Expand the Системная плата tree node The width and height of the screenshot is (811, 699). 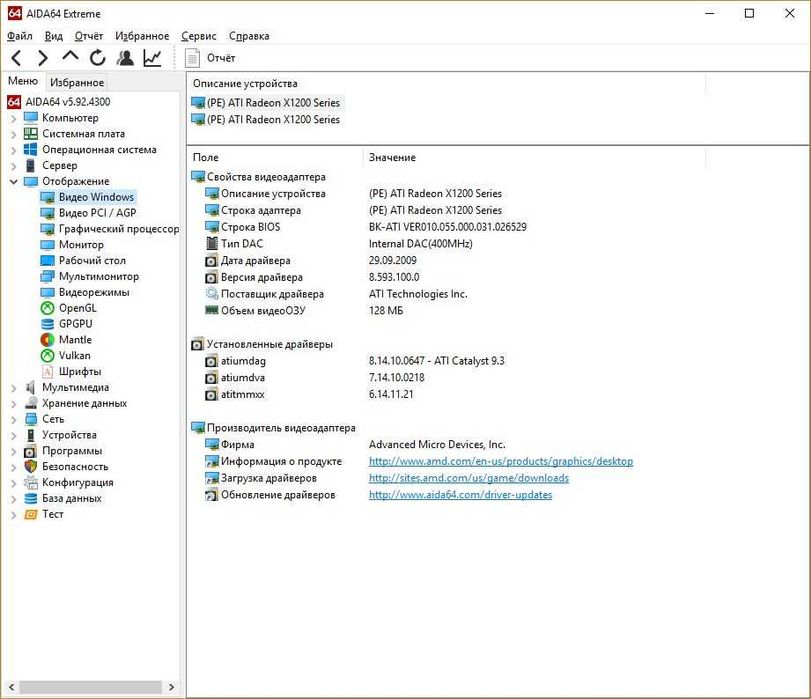click(13, 135)
